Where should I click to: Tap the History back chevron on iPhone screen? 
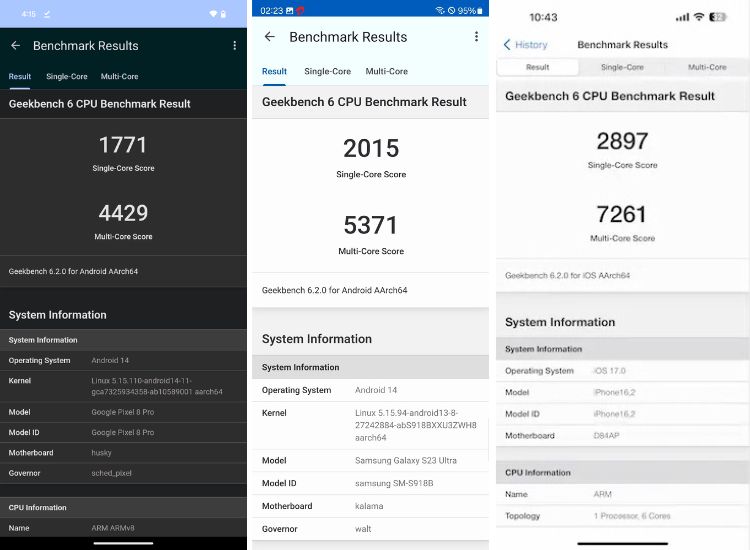tap(507, 44)
